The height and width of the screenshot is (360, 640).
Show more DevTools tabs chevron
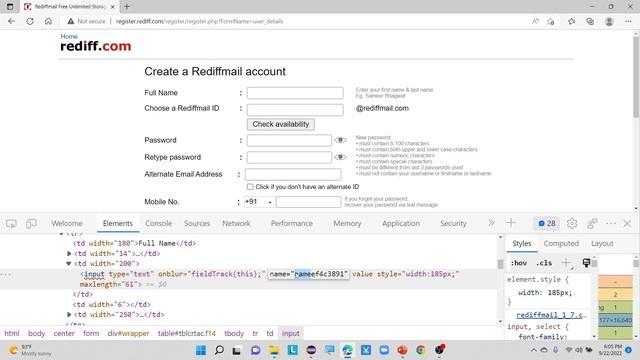(491, 223)
